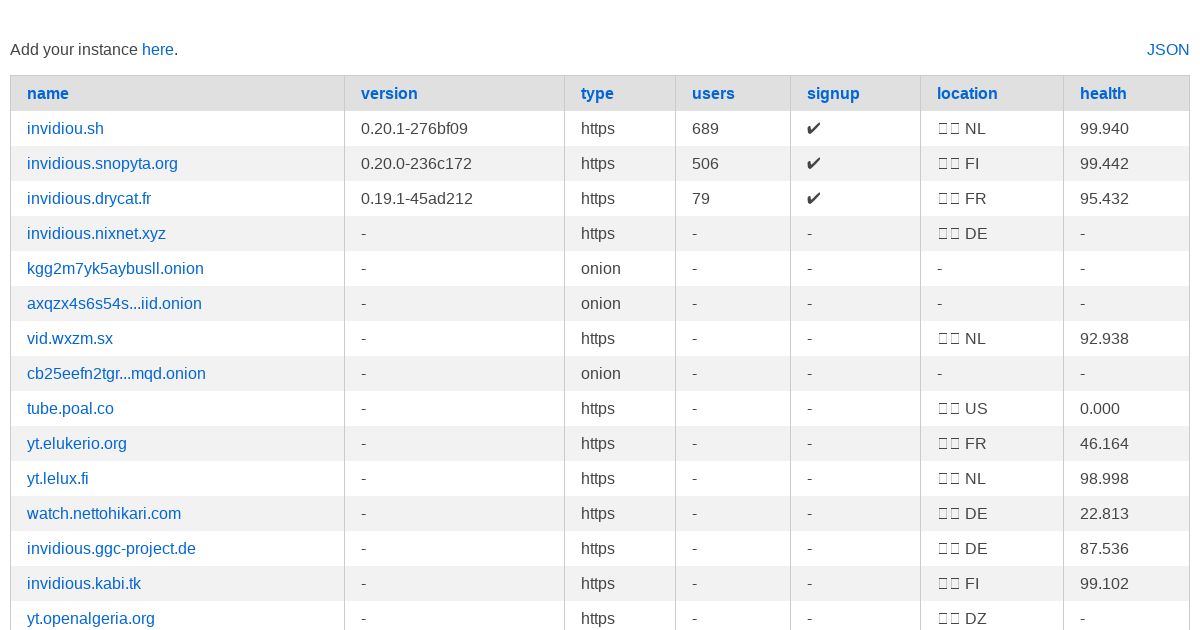Open watch.nettohikari.com instance link
Screen dimensions: 1200x630
pyautogui.click(x=104, y=513)
